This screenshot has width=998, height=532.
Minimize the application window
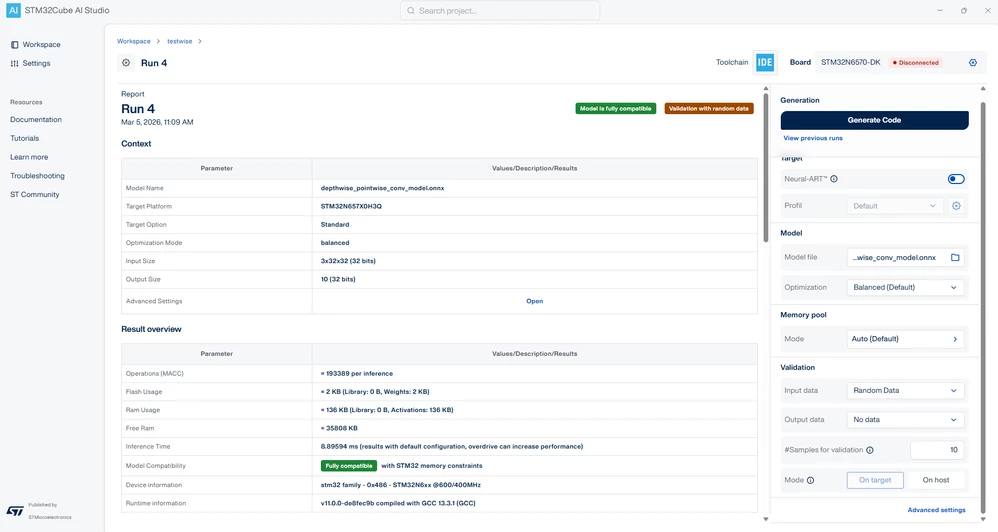pos(940,10)
